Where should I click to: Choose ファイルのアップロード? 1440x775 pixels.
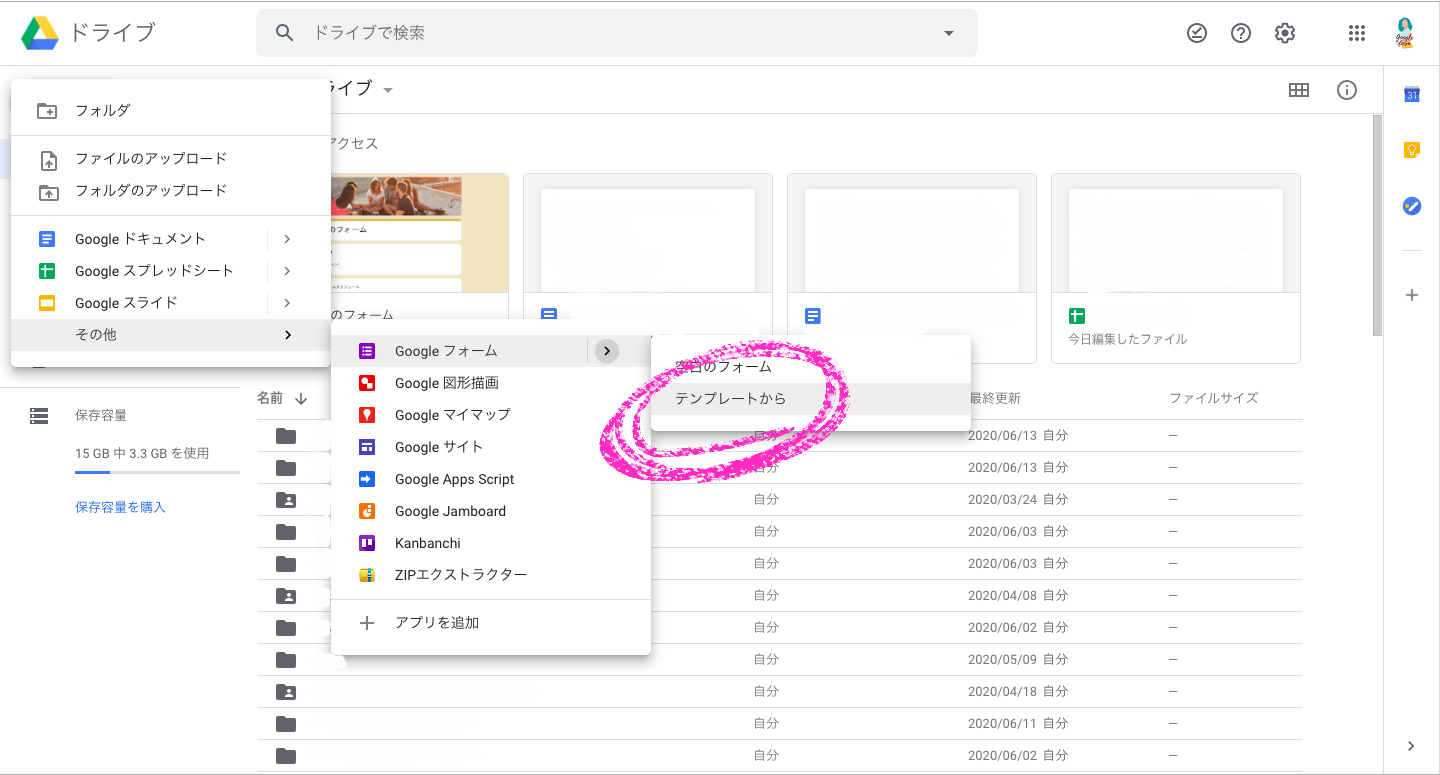(x=170, y=159)
